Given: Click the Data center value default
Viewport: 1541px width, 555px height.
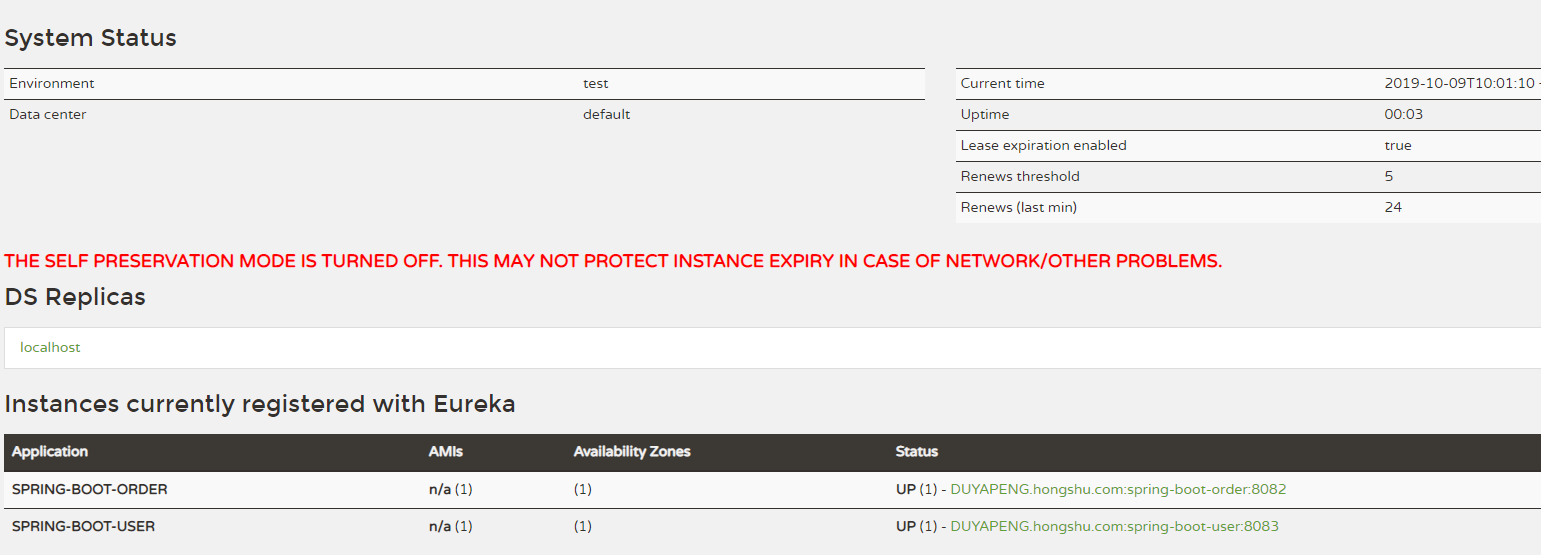Looking at the screenshot, I should click(607, 115).
